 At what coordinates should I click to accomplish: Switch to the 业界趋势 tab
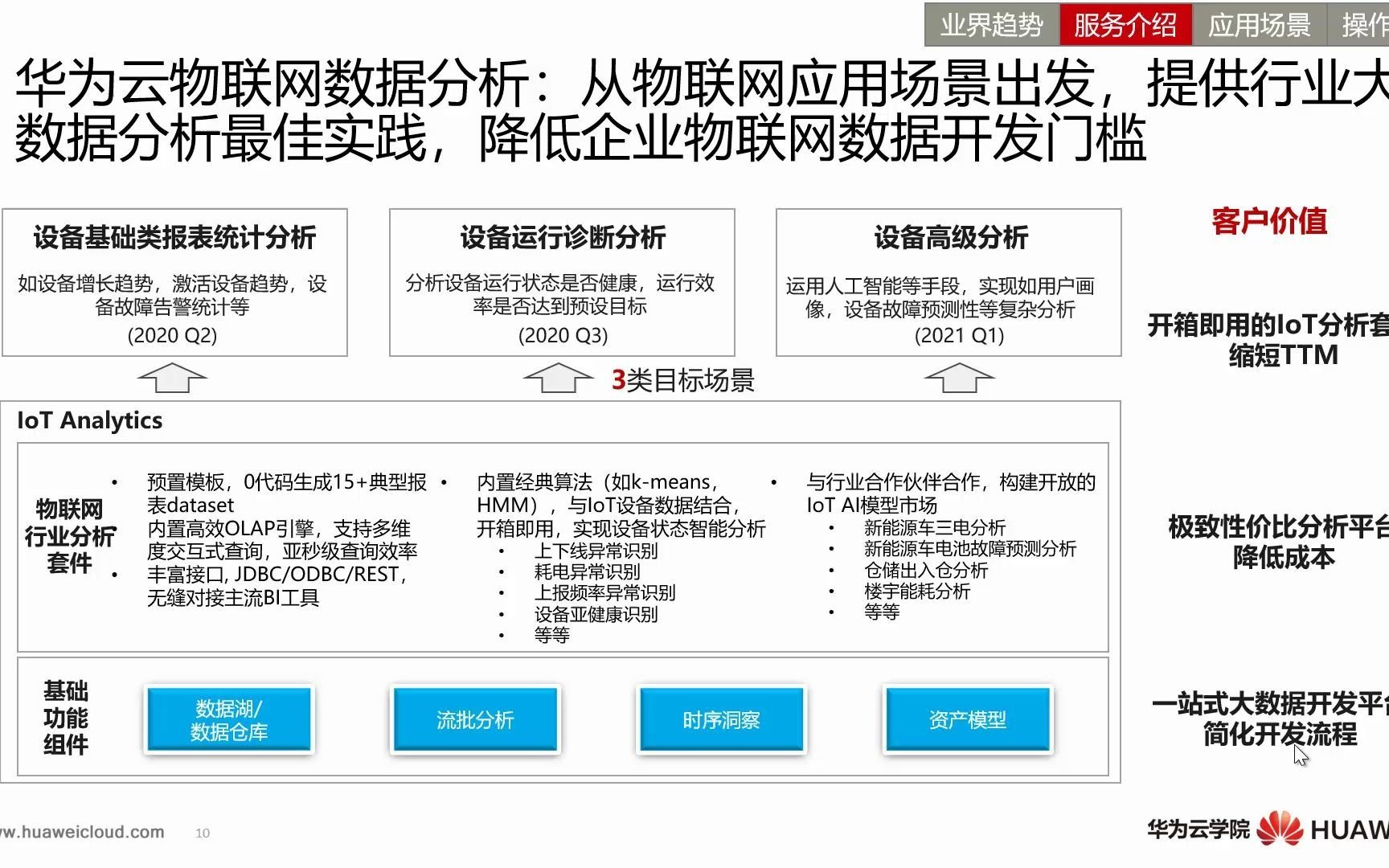click(x=992, y=25)
